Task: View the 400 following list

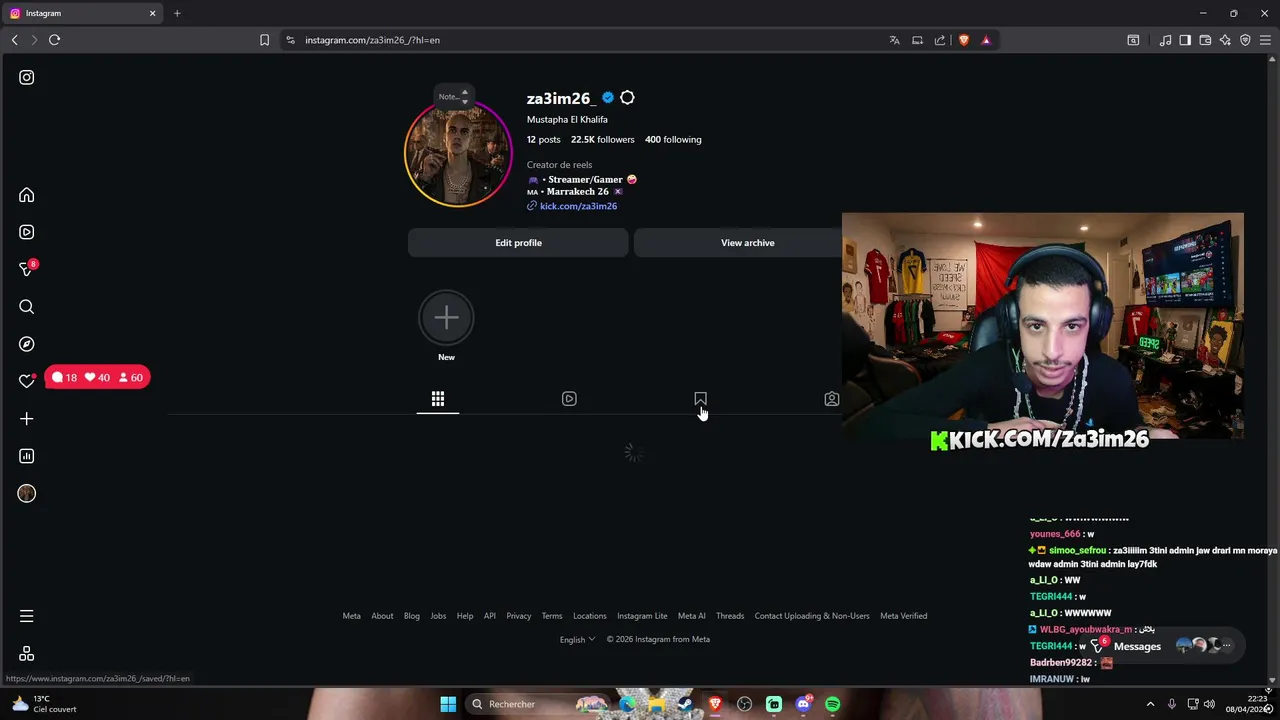Action: [x=673, y=140]
